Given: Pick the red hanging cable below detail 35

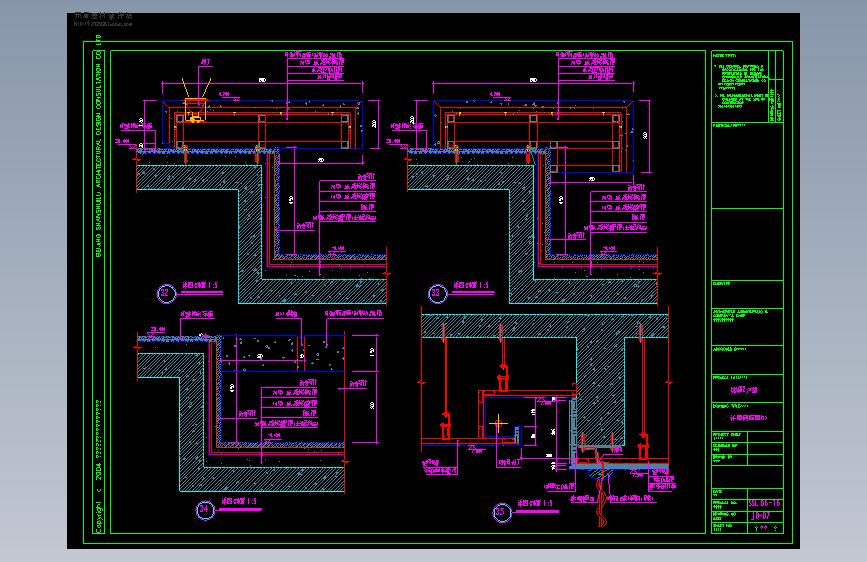Looking at the screenshot, I should (602, 501).
